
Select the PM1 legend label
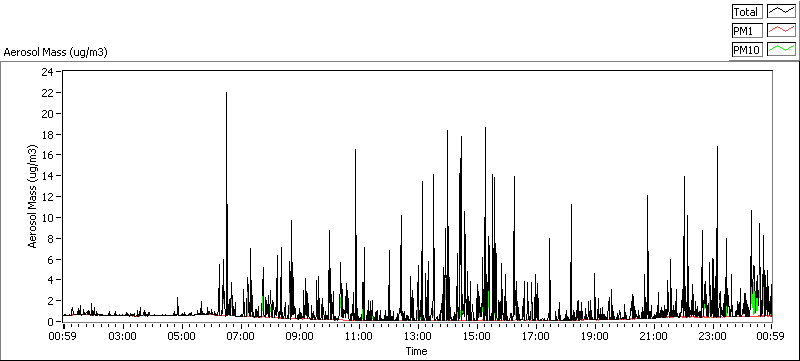click(x=747, y=31)
